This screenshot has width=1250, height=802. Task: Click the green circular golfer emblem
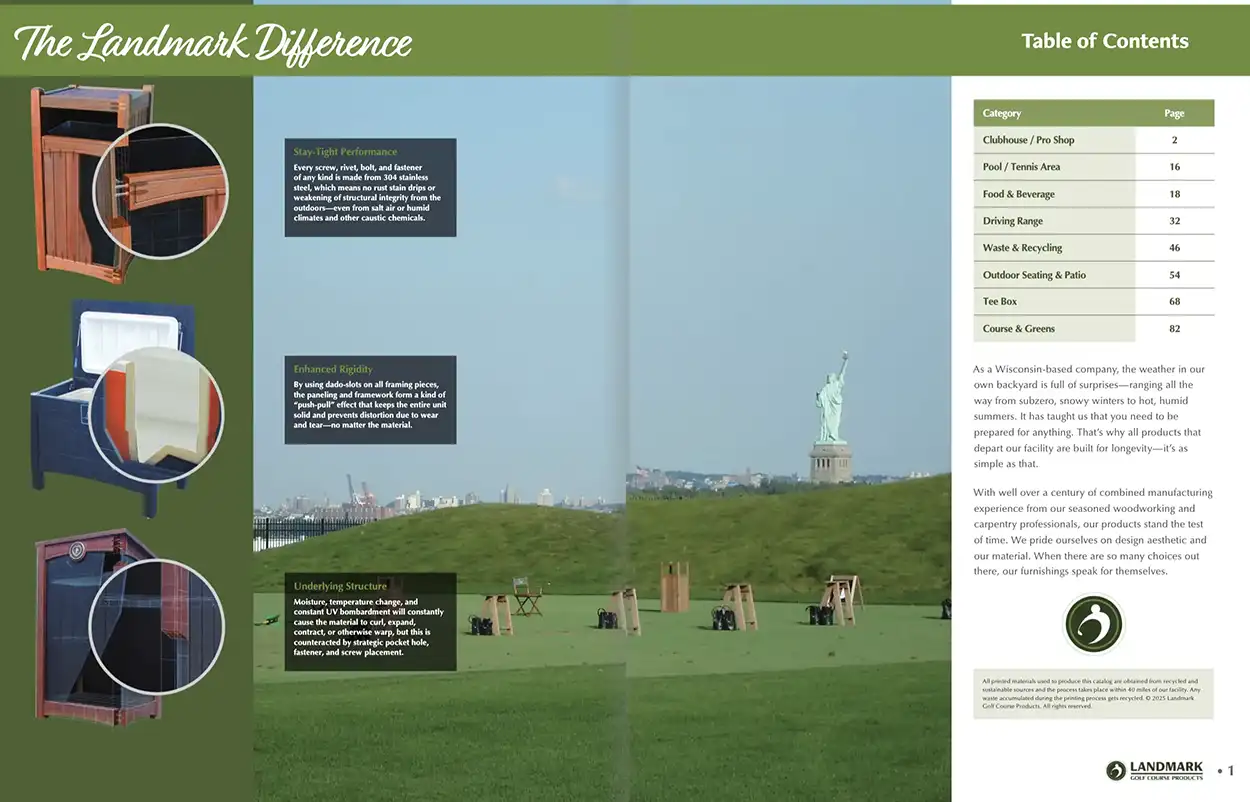[1093, 624]
